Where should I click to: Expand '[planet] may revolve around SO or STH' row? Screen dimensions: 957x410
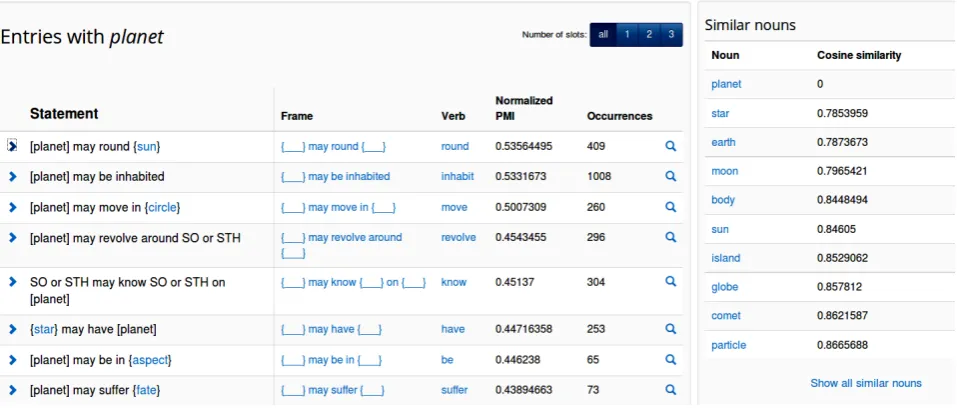click(12, 237)
